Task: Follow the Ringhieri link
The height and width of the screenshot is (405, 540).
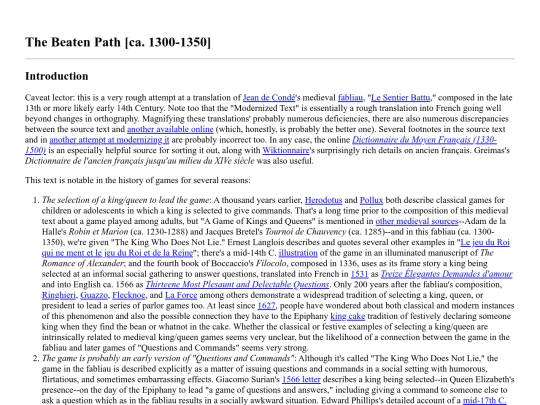Action: 59,295
